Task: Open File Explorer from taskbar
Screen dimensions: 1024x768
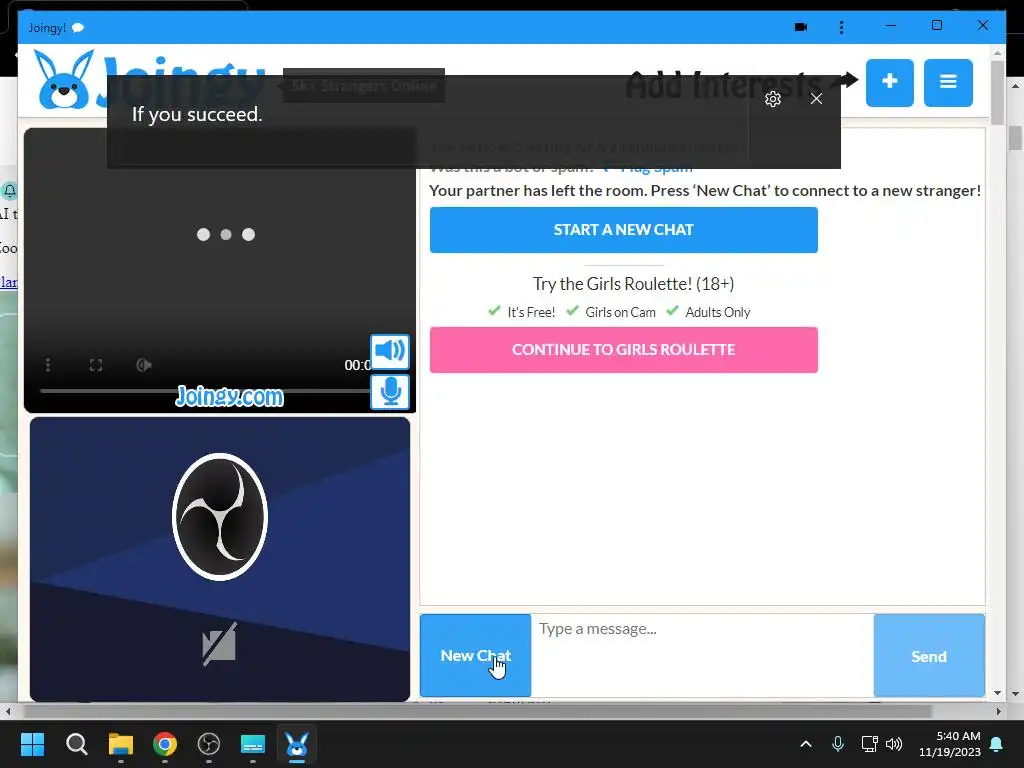Action: 121,744
